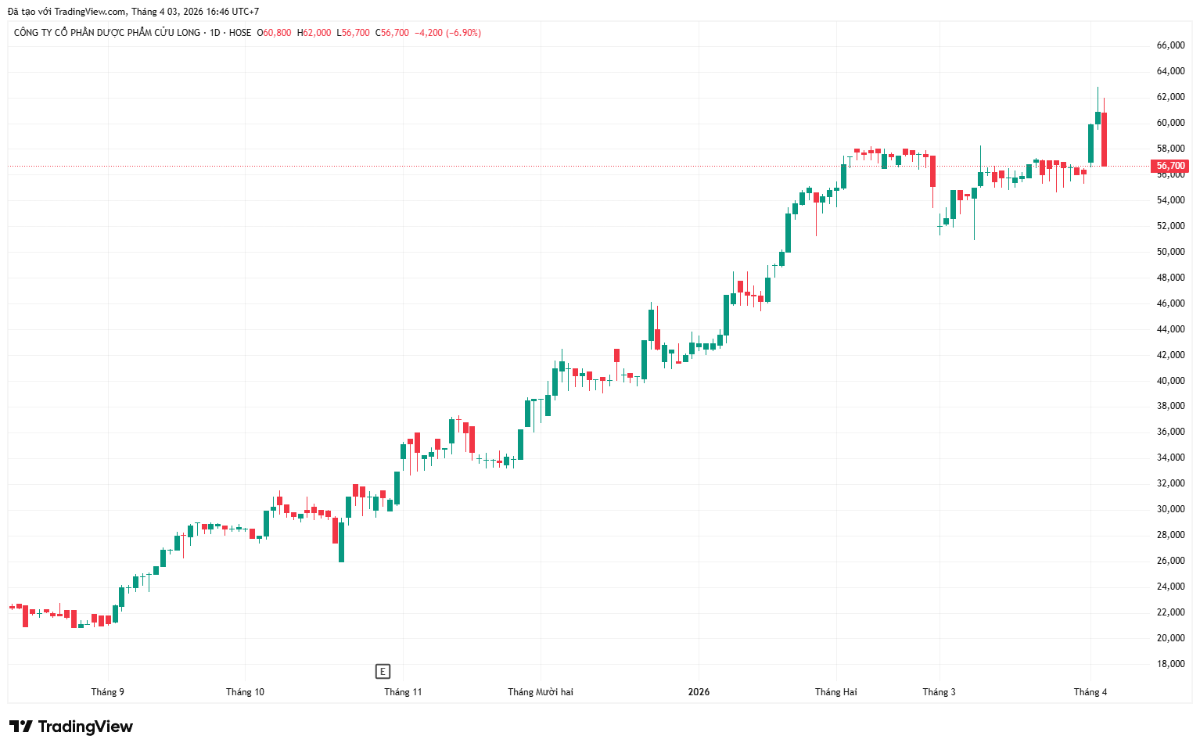The image size is (1200, 750).
Task: Click the 40,000 price scale label
Action: click(x=1170, y=381)
